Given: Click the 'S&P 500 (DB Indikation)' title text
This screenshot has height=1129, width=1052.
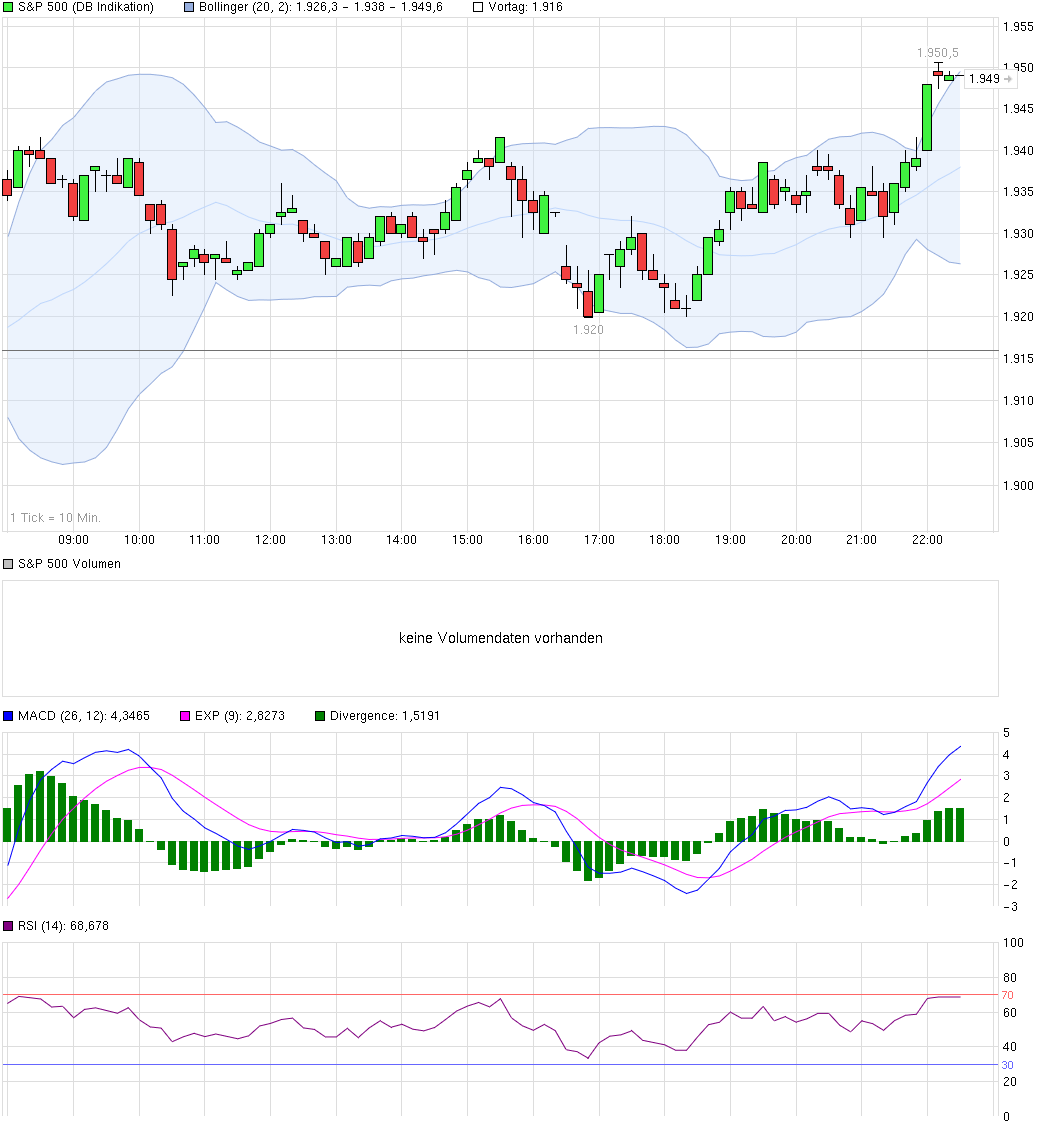Looking at the screenshot, I should point(86,7).
